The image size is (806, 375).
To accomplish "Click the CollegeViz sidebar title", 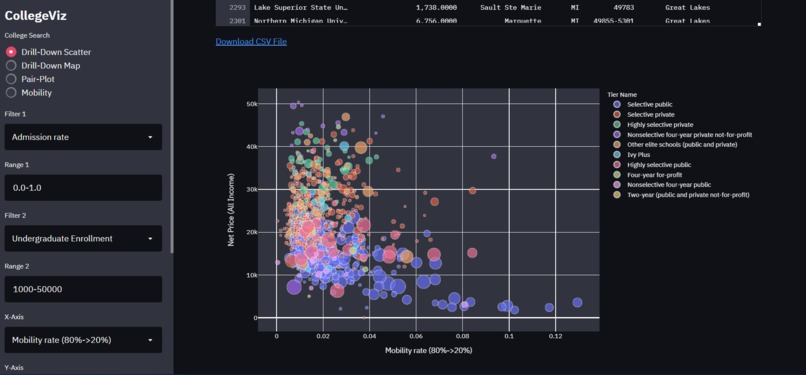I will click(x=35, y=15).
